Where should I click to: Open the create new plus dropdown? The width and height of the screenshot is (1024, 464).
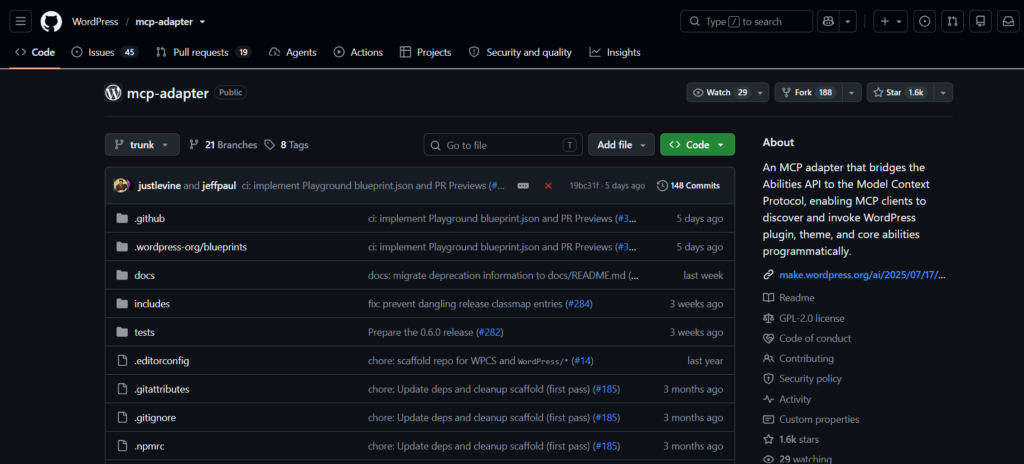[x=890, y=22]
